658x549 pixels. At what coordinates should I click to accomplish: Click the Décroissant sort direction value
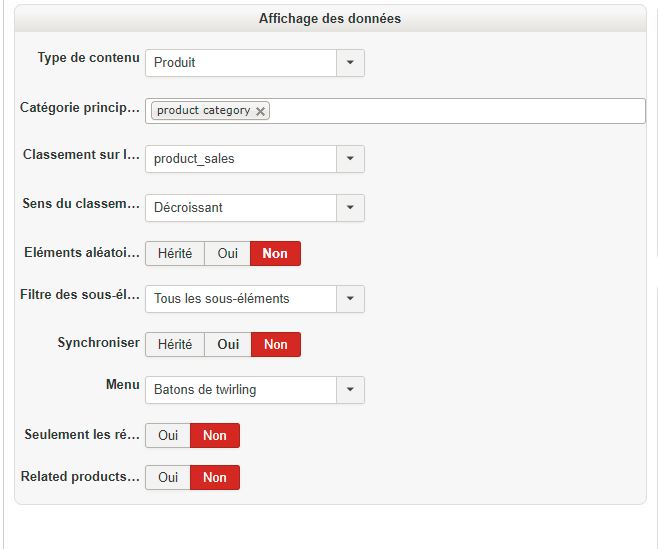[240, 207]
